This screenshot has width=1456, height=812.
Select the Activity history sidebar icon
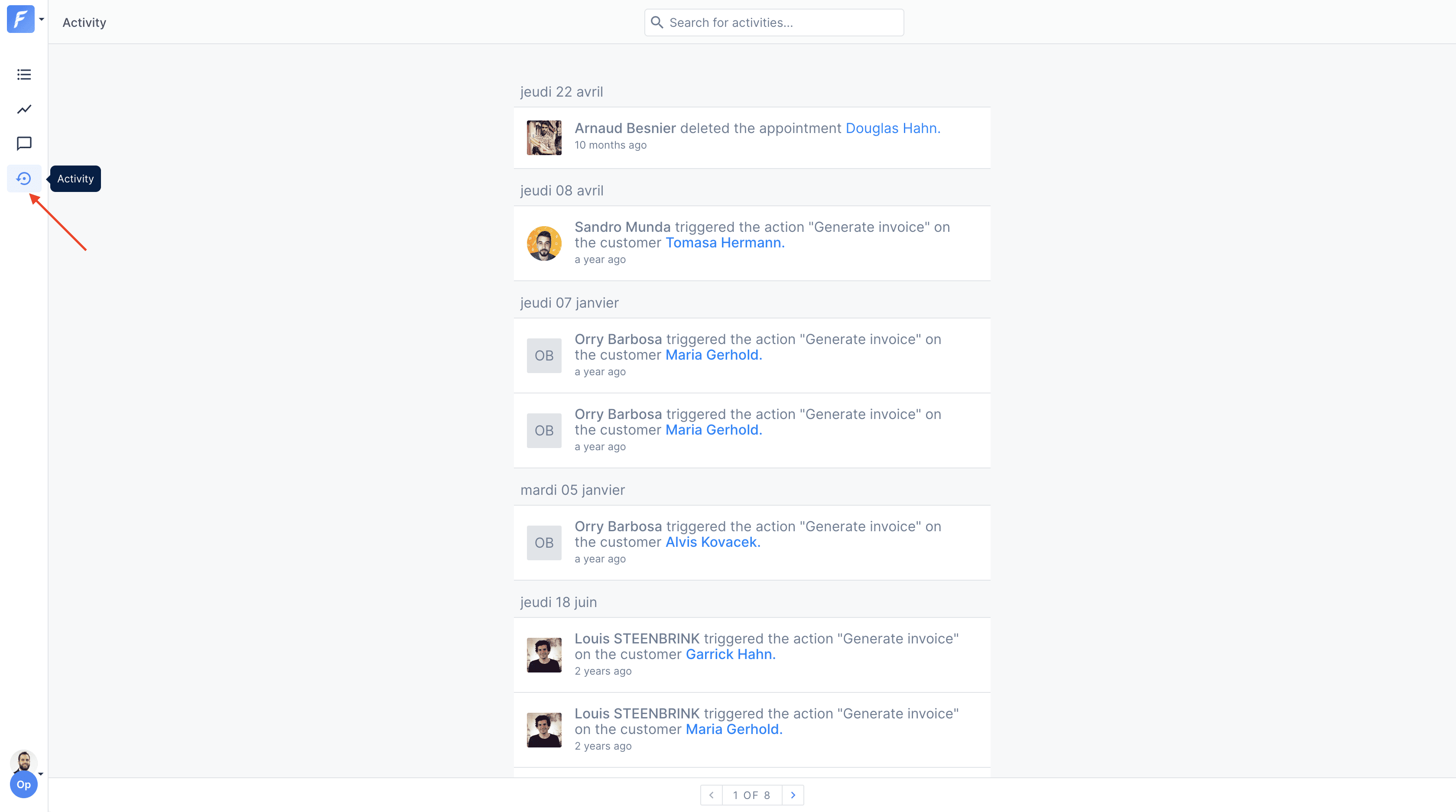coord(24,179)
